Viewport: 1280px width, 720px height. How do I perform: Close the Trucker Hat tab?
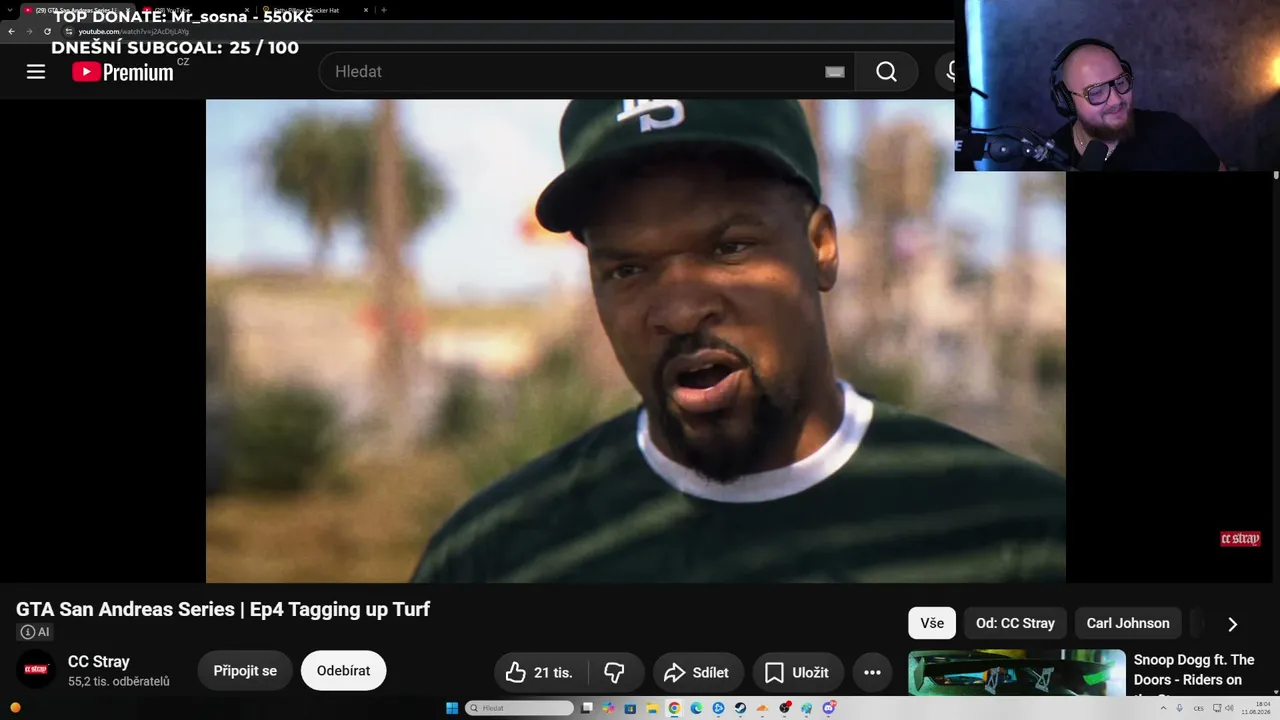365,10
